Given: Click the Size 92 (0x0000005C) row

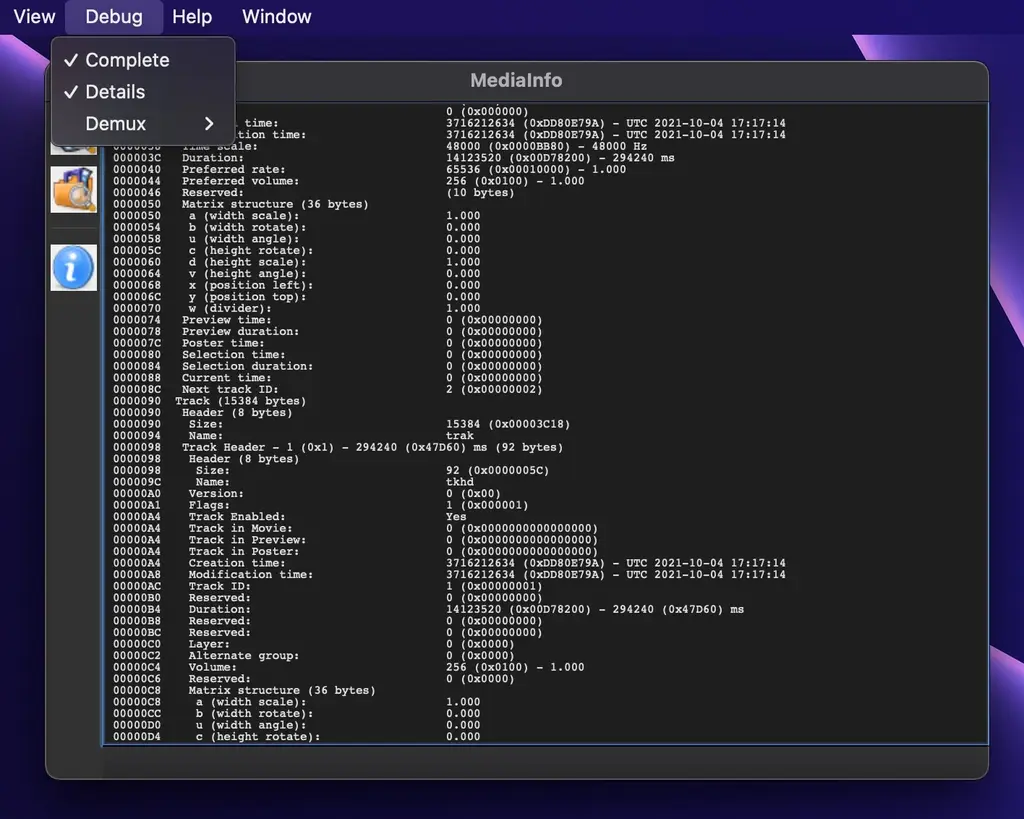Looking at the screenshot, I should [x=331, y=471].
